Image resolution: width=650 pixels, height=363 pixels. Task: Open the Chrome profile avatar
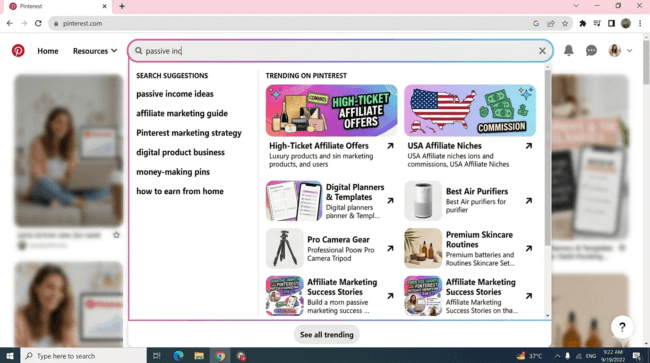pos(626,24)
